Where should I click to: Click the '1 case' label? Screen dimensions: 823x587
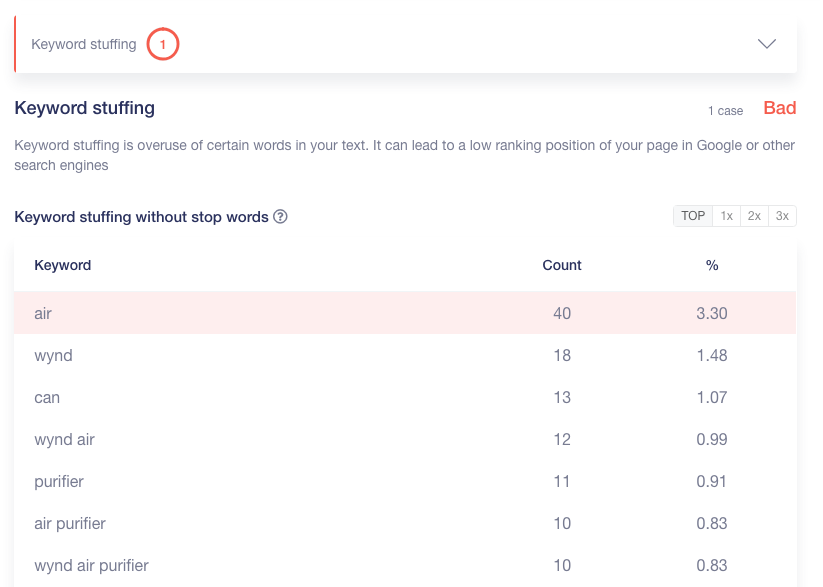click(725, 110)
